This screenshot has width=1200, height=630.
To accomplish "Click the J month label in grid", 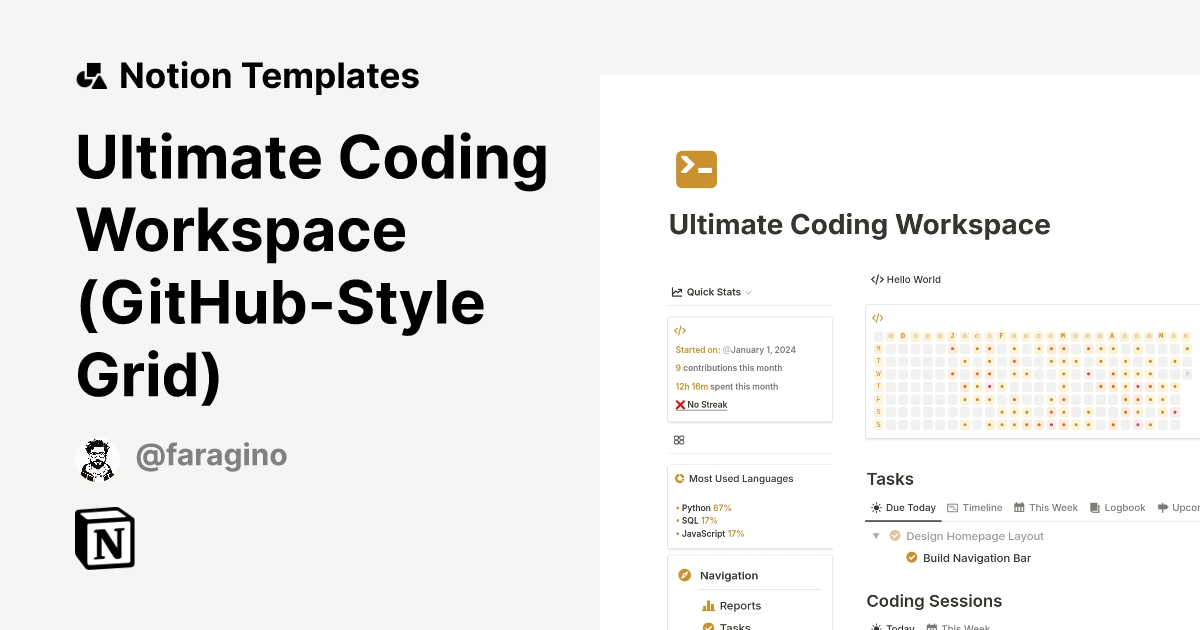I will pyautogui.click(x=952, y=336).
